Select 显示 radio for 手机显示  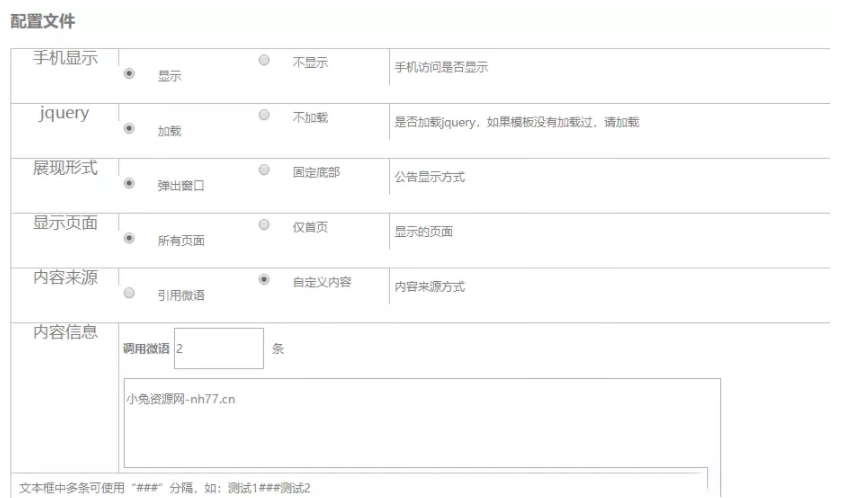pyautogui.click(x=129, y=73)
